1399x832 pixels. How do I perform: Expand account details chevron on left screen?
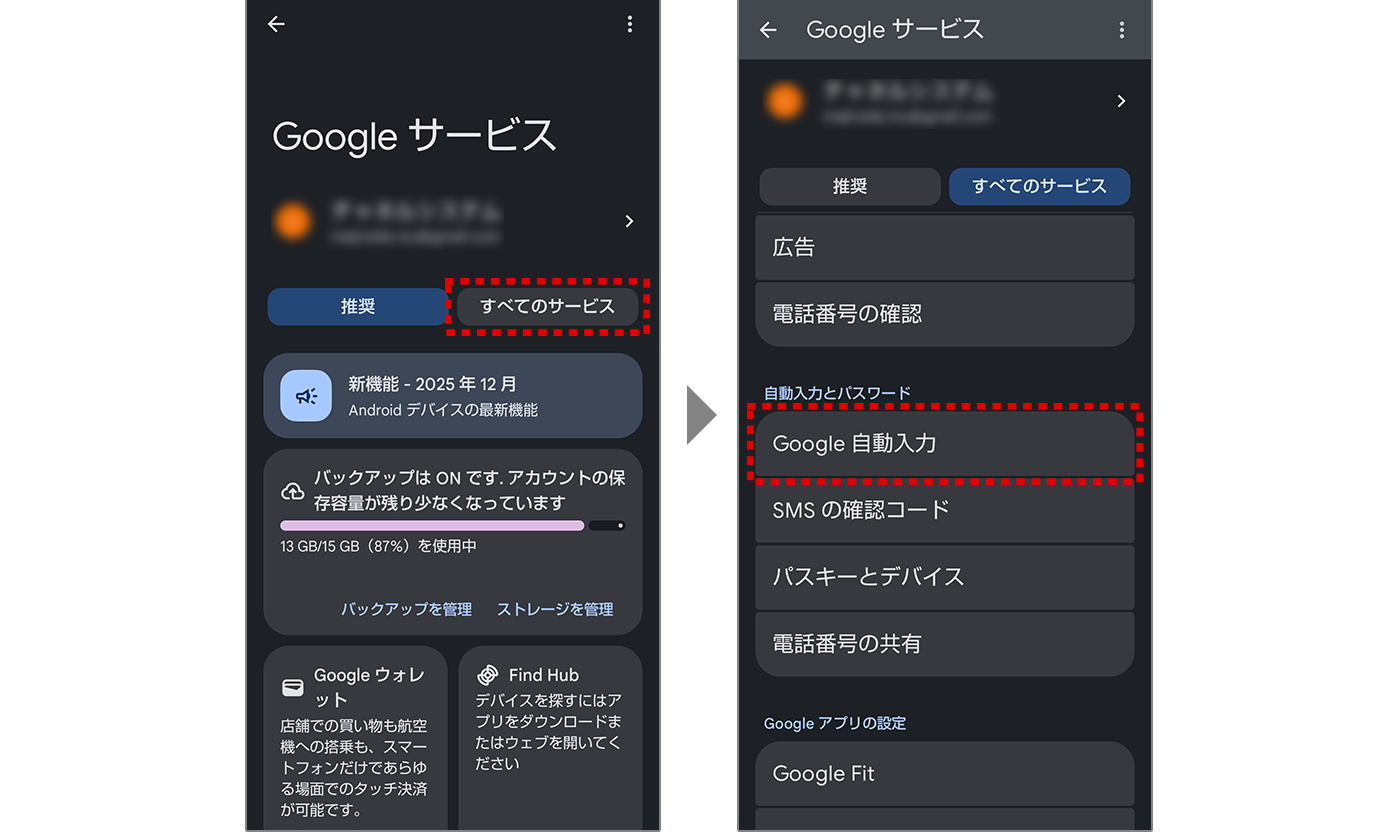629,221
